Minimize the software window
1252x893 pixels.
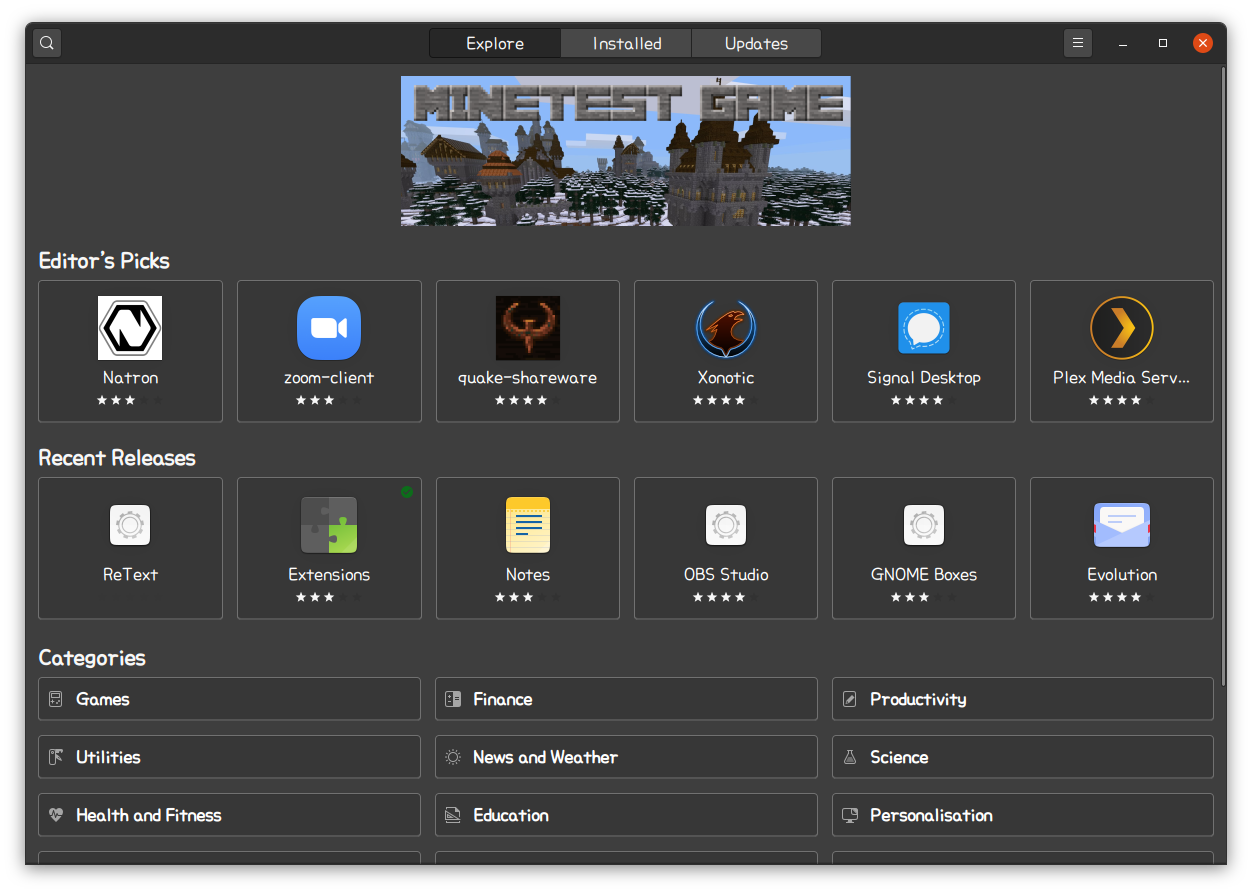coord(1124,43)
